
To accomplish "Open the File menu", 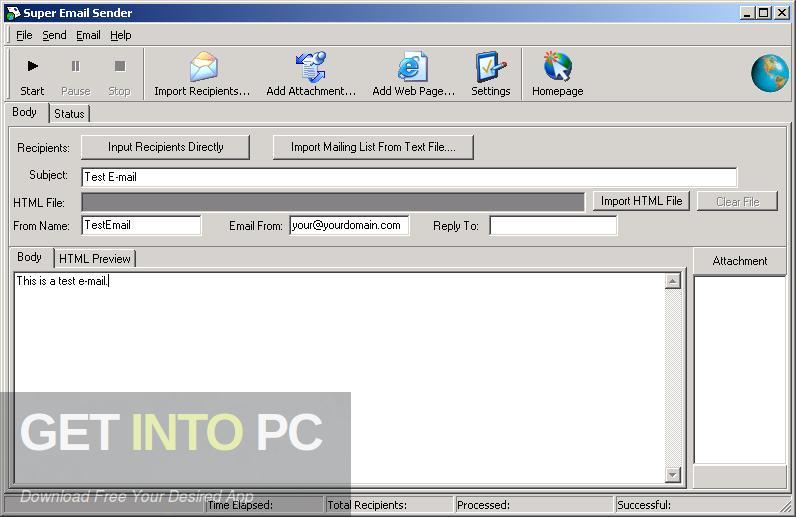I will tap(24, 35).
